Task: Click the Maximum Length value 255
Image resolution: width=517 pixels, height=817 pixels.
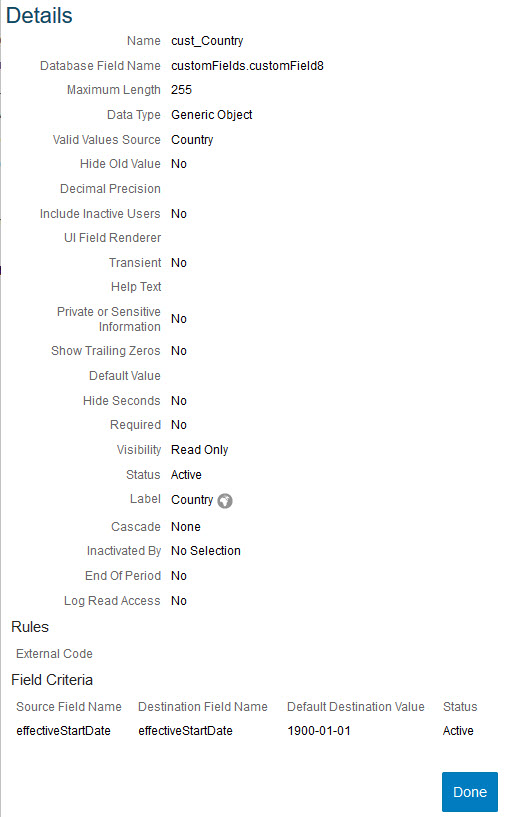Action: point(181,90)
